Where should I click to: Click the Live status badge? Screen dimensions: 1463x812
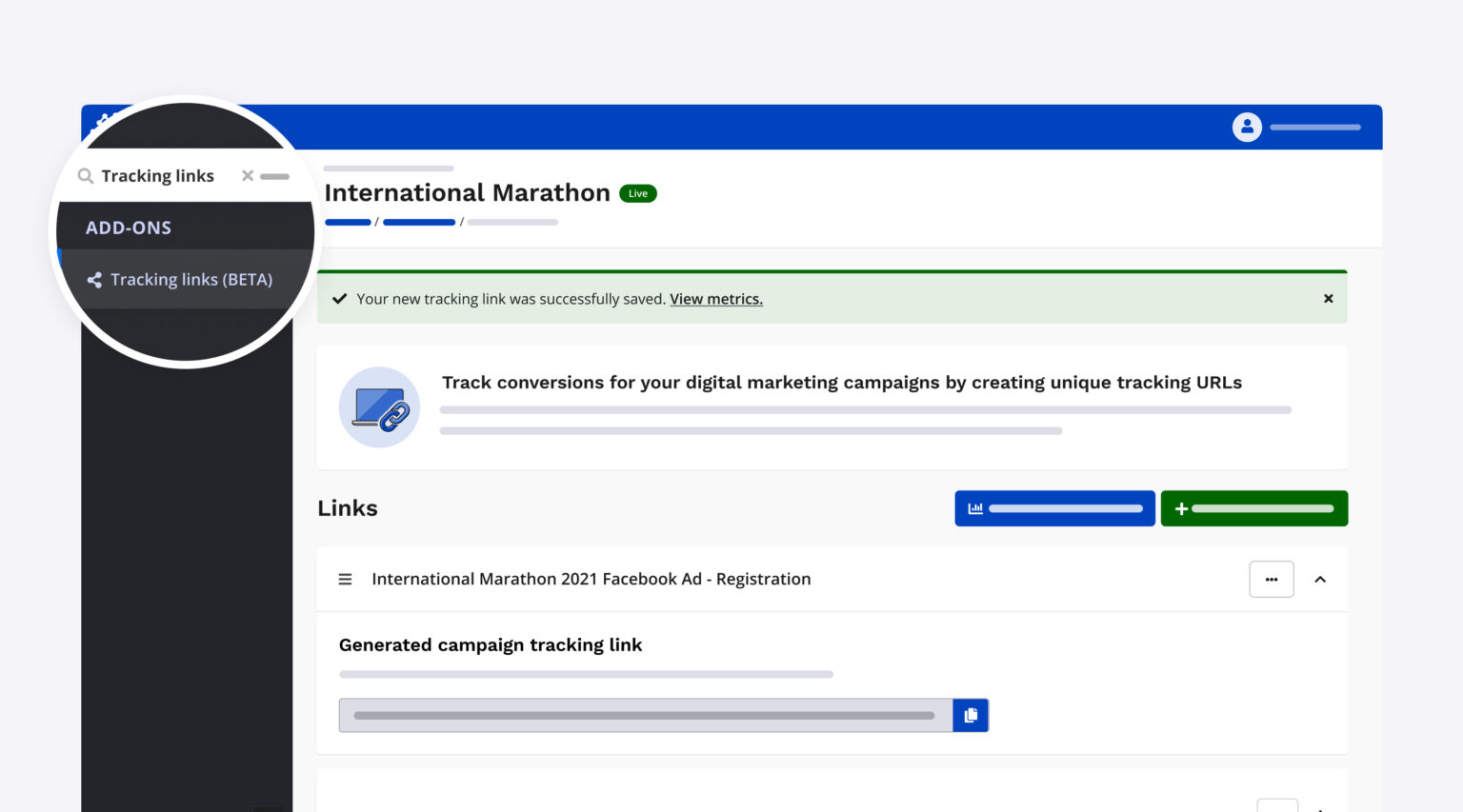click(x=637, y=192)
